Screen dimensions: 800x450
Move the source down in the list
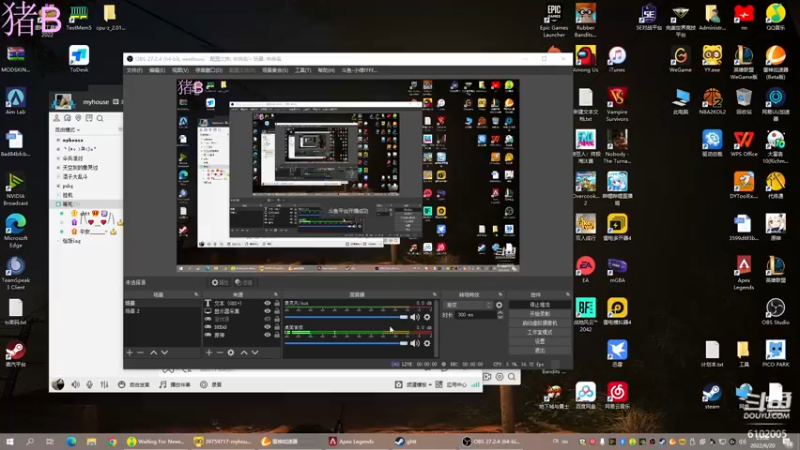pyautogui.click(x=255, y=353)
